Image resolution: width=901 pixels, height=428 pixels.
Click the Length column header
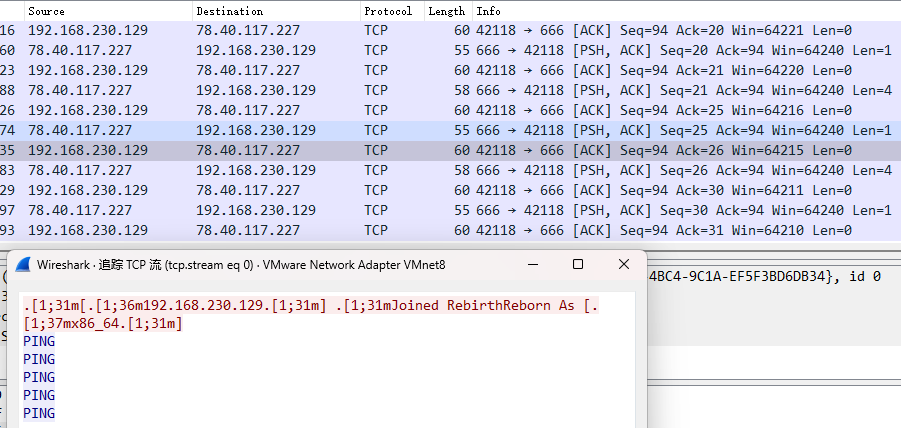click(x=446, y=11)
